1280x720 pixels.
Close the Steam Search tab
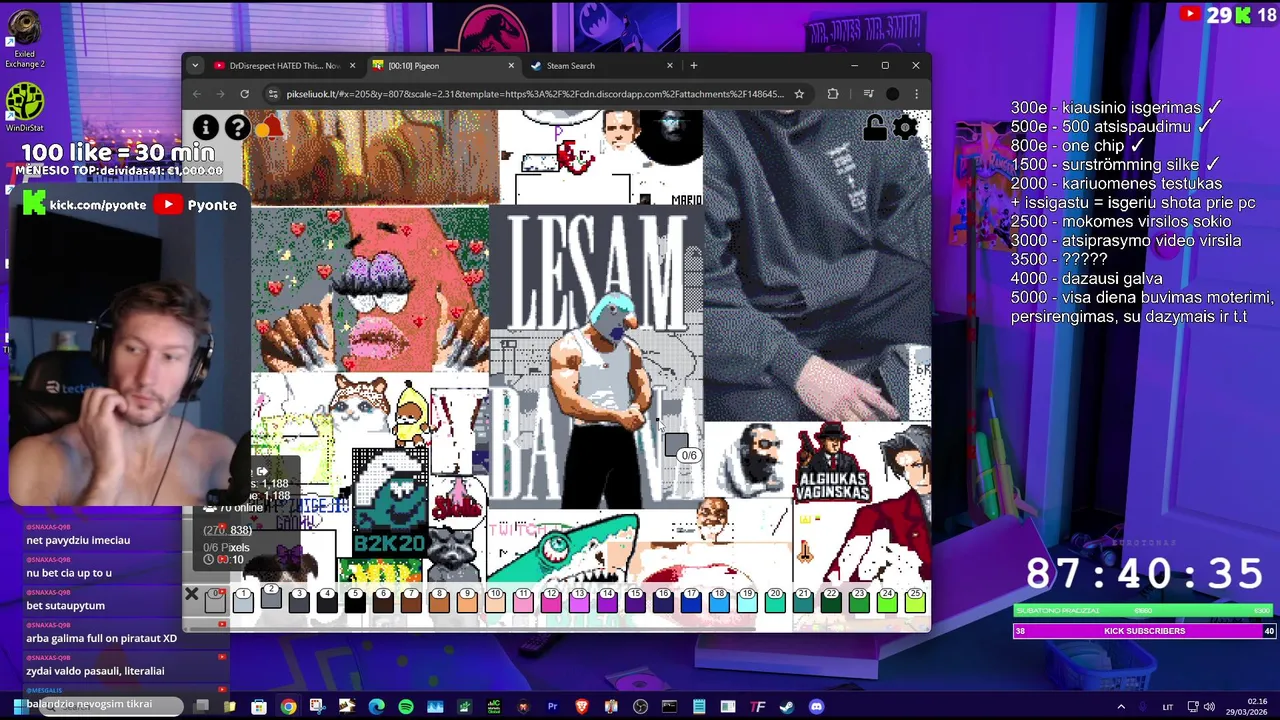click(670, 66)
